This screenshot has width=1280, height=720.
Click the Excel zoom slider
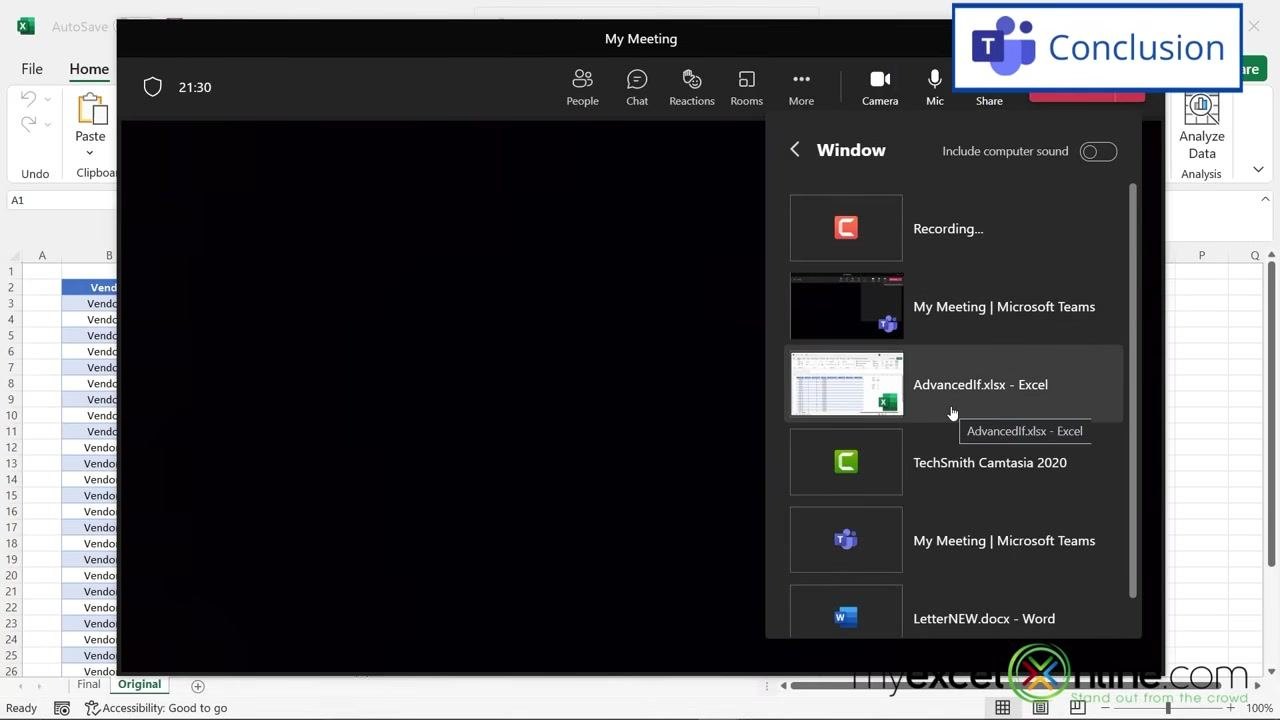(1169, 708)
